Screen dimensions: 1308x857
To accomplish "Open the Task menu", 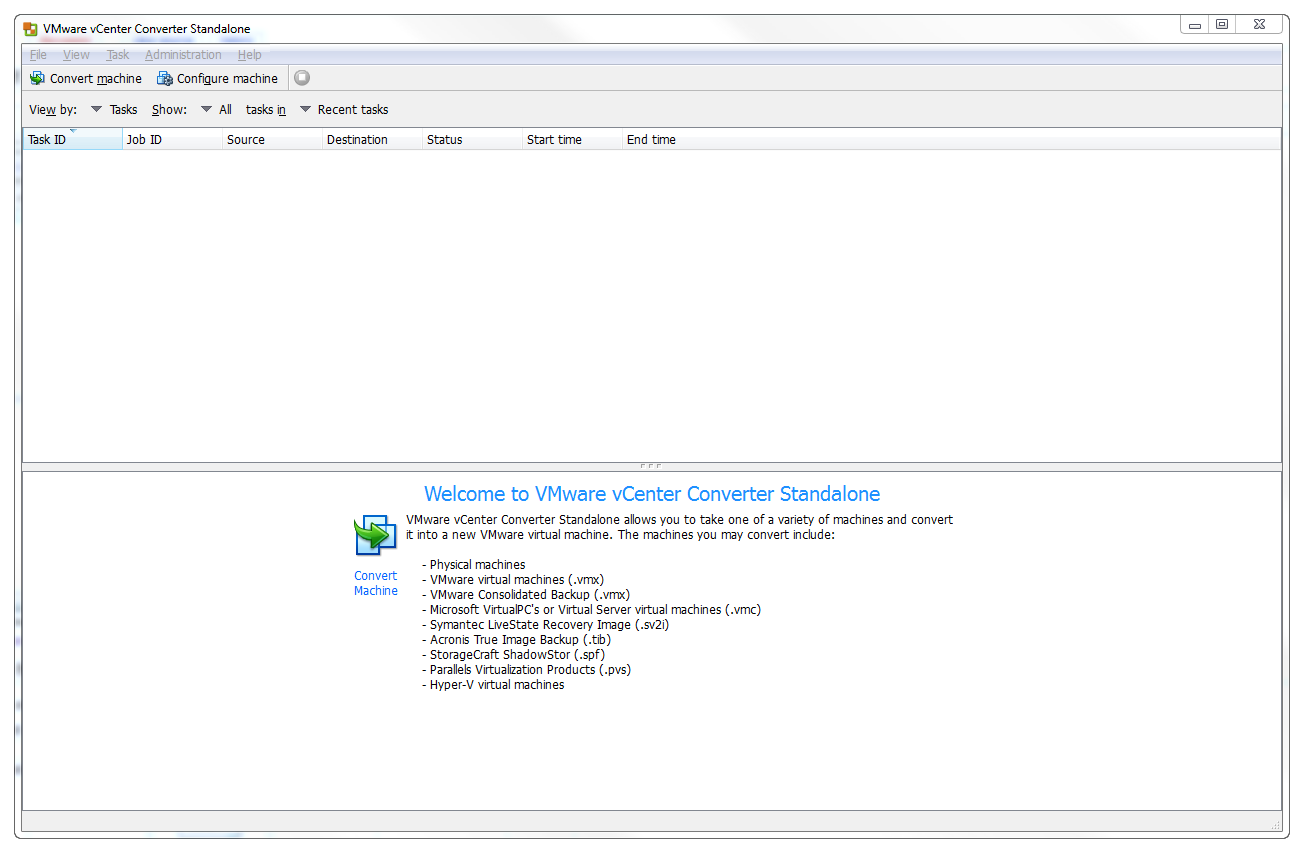I will pos(118,55).
